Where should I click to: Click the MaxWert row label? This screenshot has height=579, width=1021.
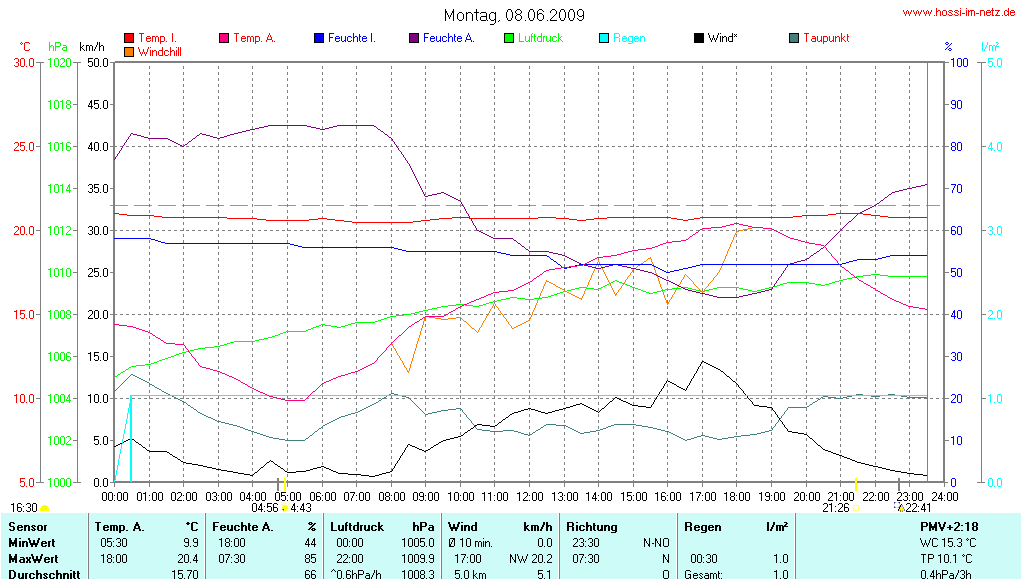click(x=33, y=558)
